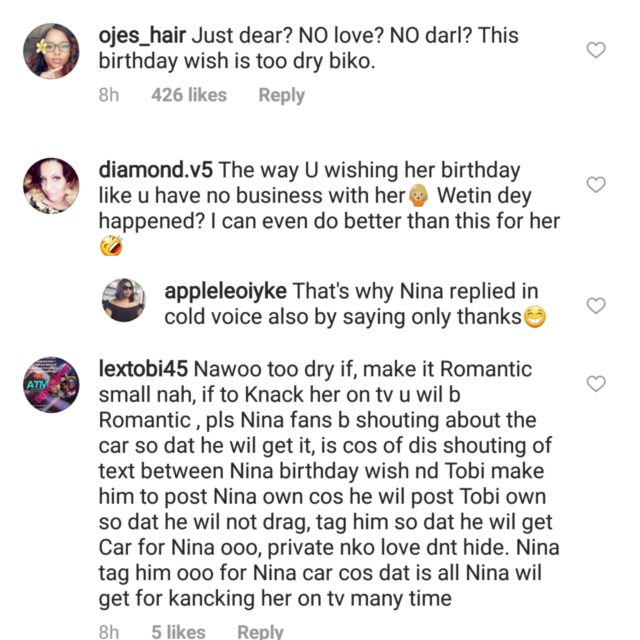Open lextobi45's profile picture
This screenshot has height=640, width=640.
[50, 385]
